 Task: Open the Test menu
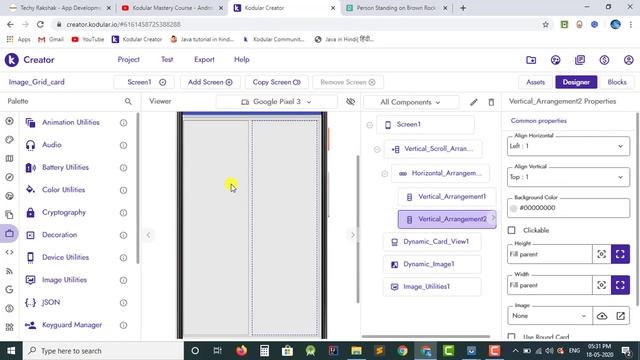[167, 60]
